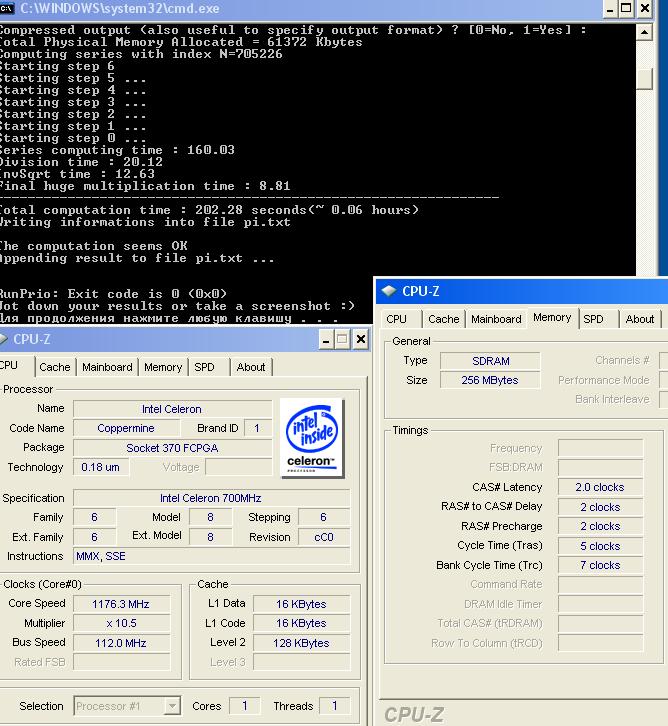Switch to Mainboard tab in the right CPU-Z window
Image resolution: width=668 pixels, height=726 pixels.
(x=496, y=319)
